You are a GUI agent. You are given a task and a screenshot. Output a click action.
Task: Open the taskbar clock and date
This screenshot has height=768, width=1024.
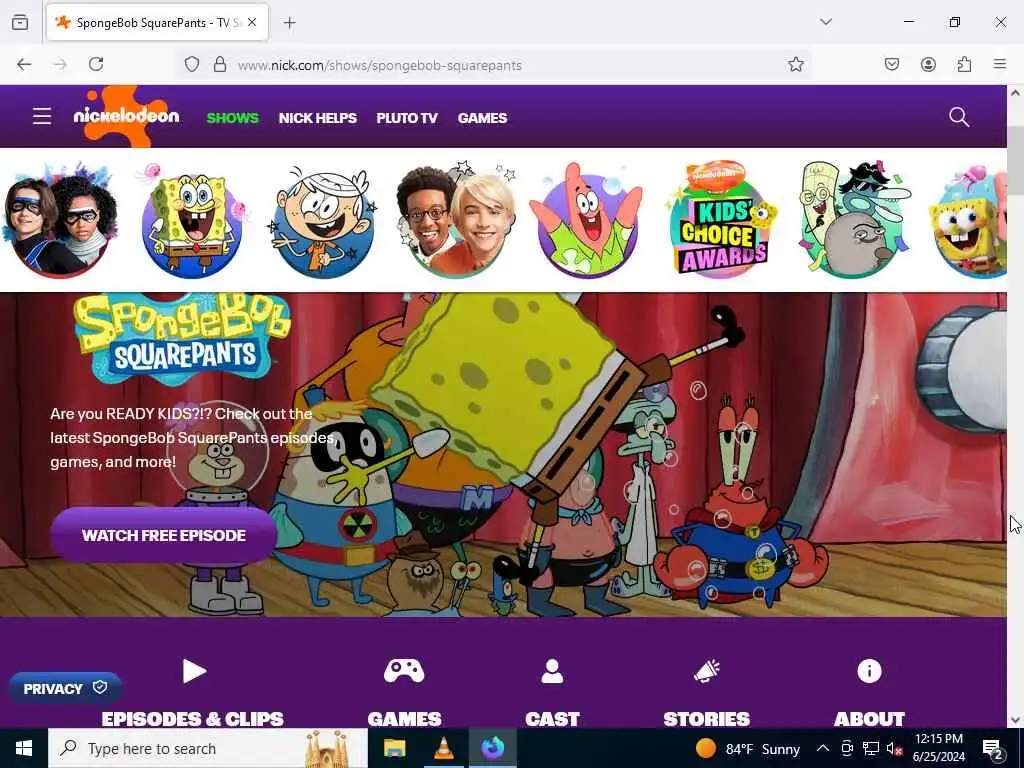click(938, 748)
